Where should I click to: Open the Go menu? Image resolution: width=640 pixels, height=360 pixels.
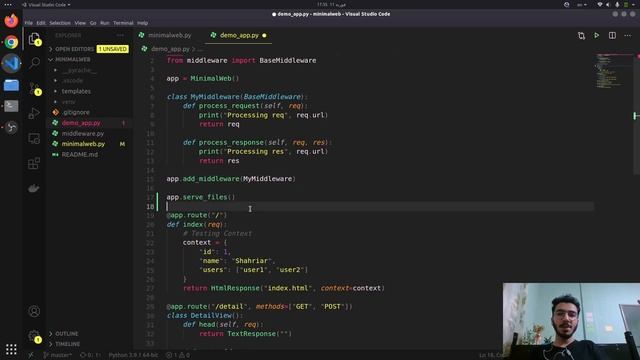click(93, 23)
